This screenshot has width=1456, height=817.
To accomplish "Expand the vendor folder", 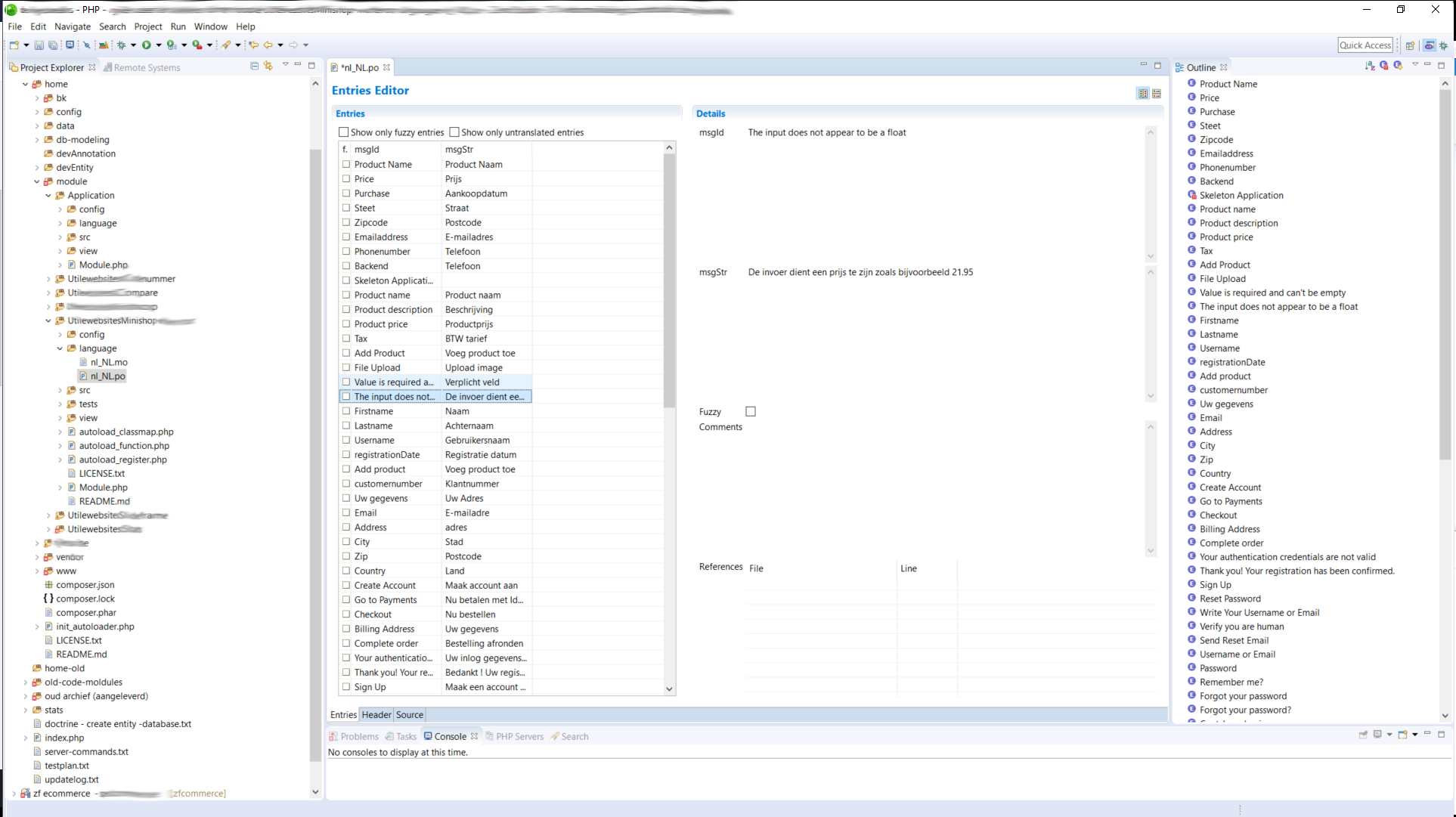I will tap(37, 557).
